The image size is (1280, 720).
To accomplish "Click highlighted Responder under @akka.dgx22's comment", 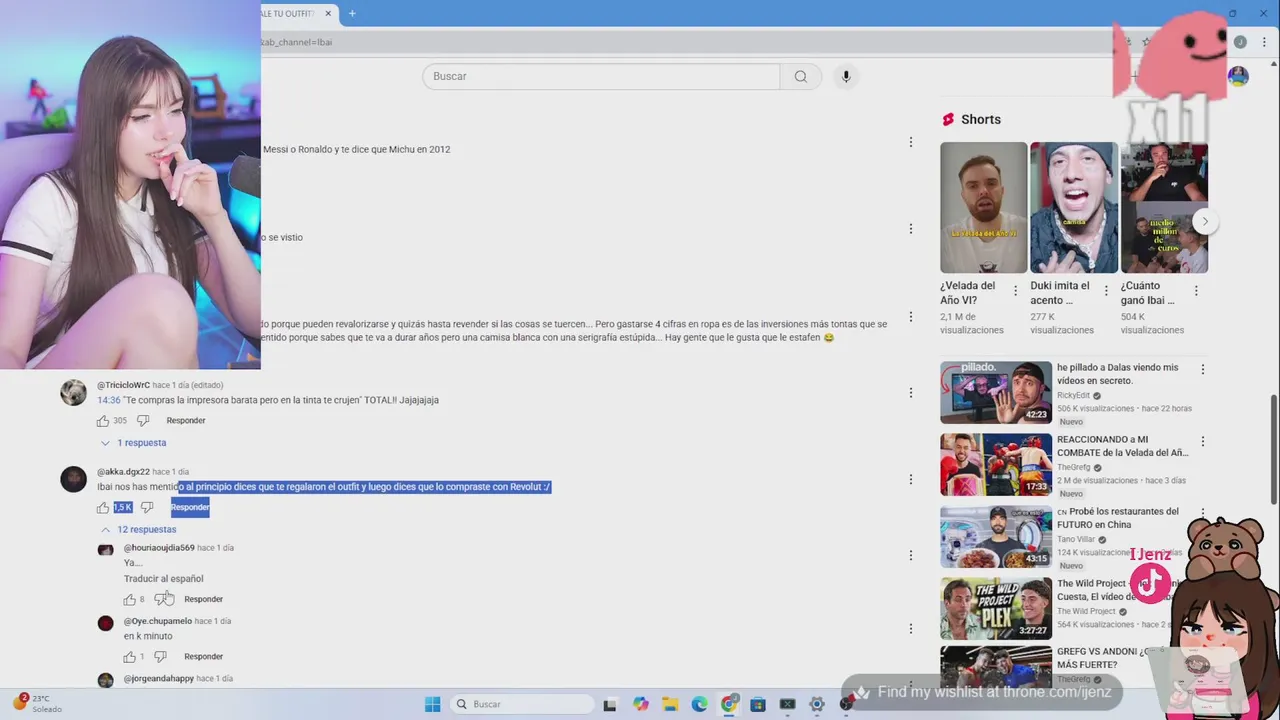I will [x=190, y=508].
